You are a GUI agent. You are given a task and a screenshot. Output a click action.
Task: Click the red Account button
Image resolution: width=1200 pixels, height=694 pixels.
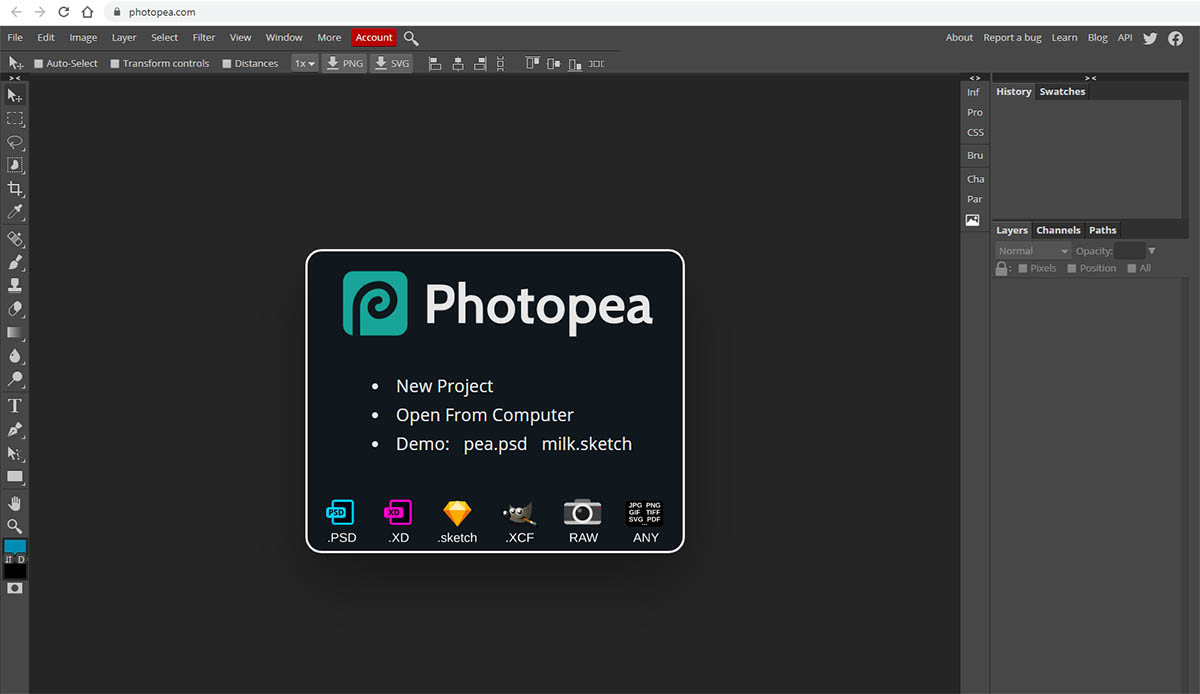point(374,38)
